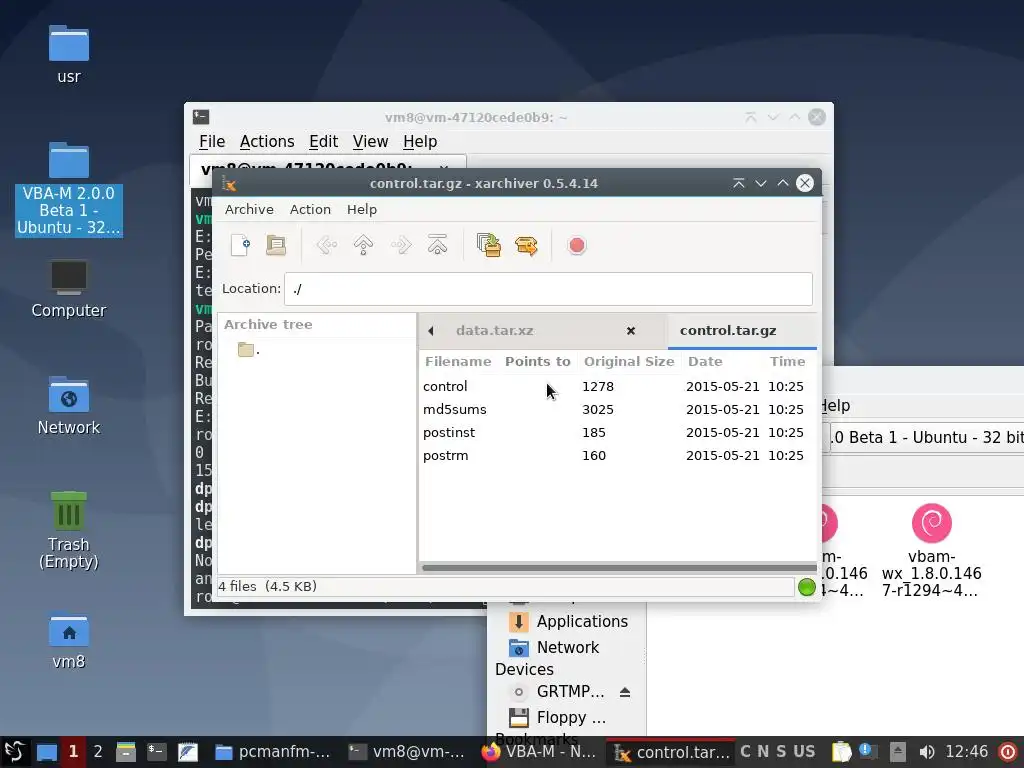The image size is (1024, 768).
Task: Sort by the Points to column header
Action: pos(537,361)
